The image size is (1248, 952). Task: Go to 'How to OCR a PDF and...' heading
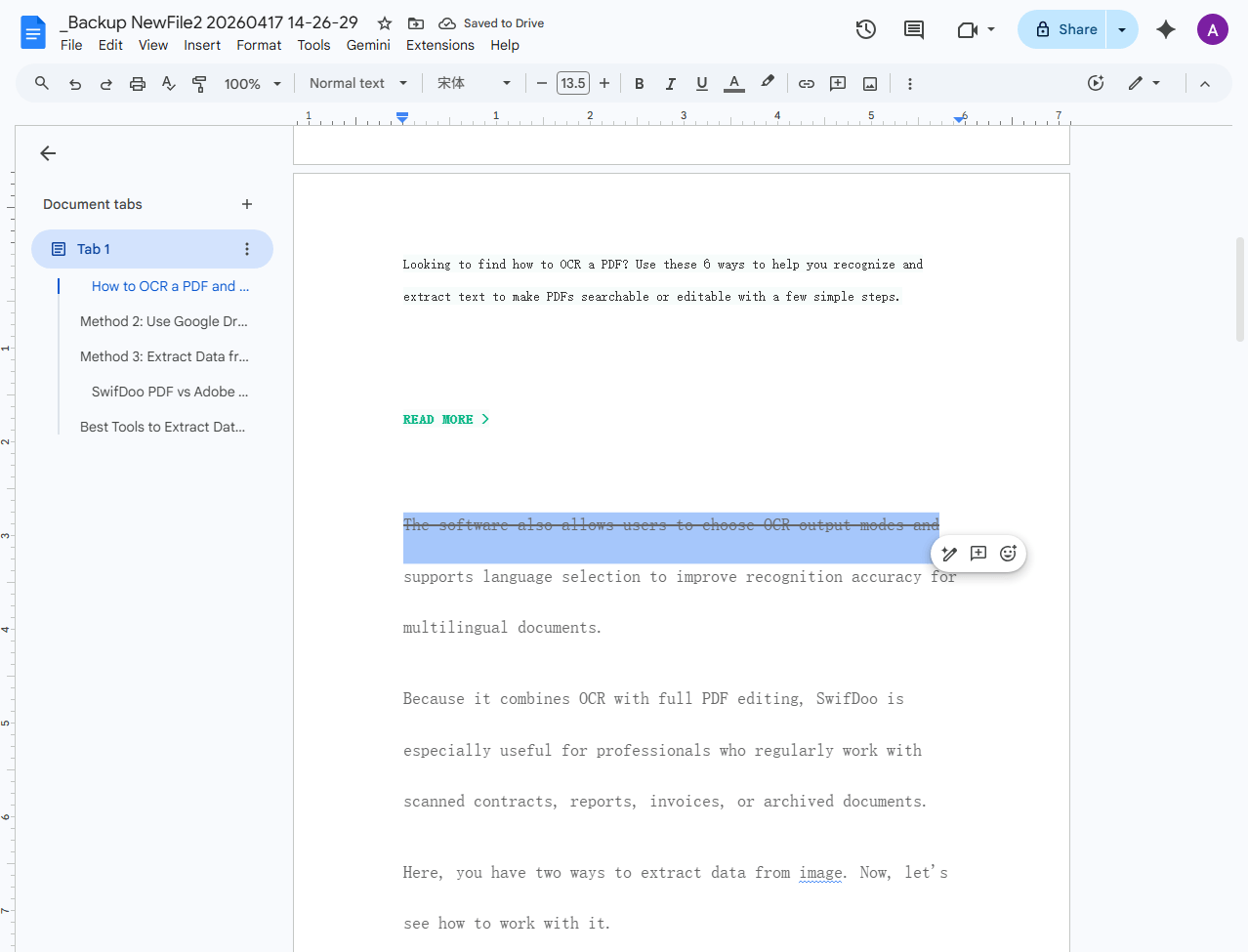tap(170, 286)
